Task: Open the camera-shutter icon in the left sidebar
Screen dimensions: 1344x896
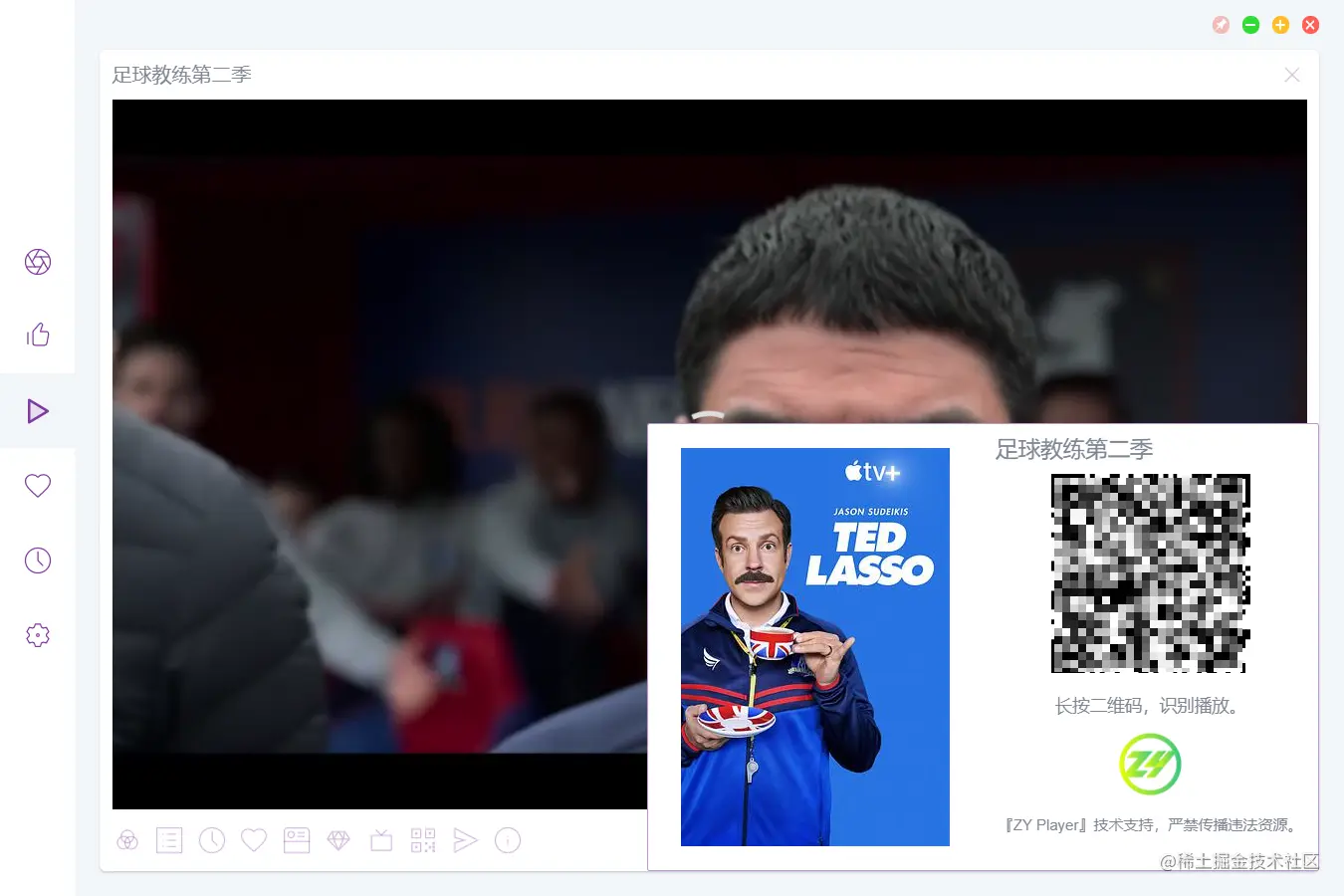Action: [38, 262]
